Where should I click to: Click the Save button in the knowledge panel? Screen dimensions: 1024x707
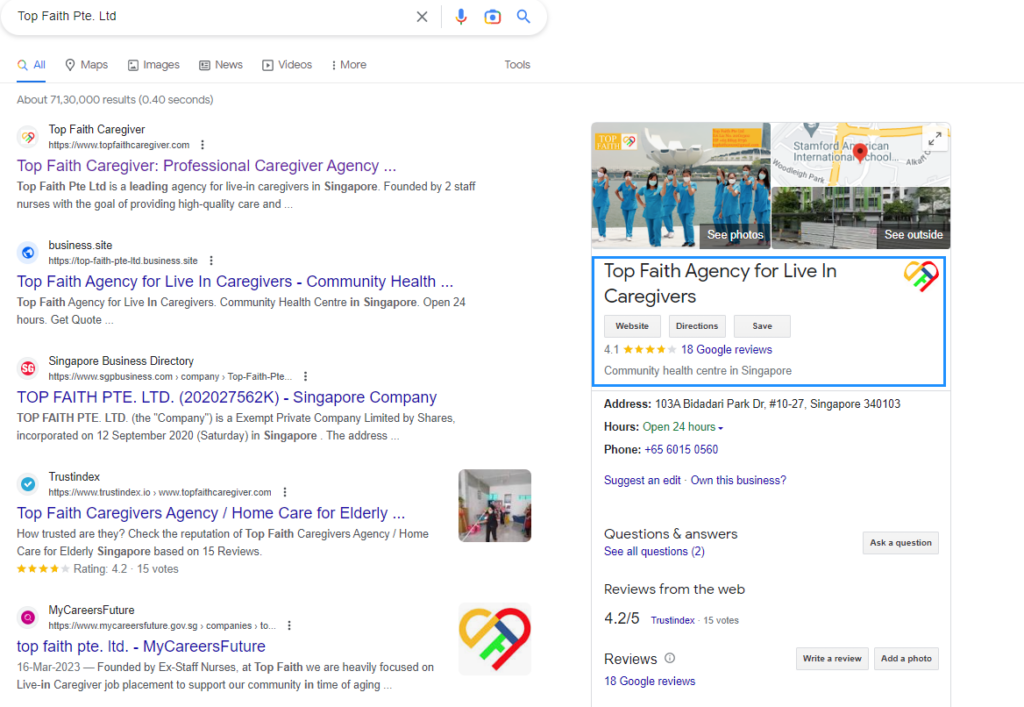(762, 326)
